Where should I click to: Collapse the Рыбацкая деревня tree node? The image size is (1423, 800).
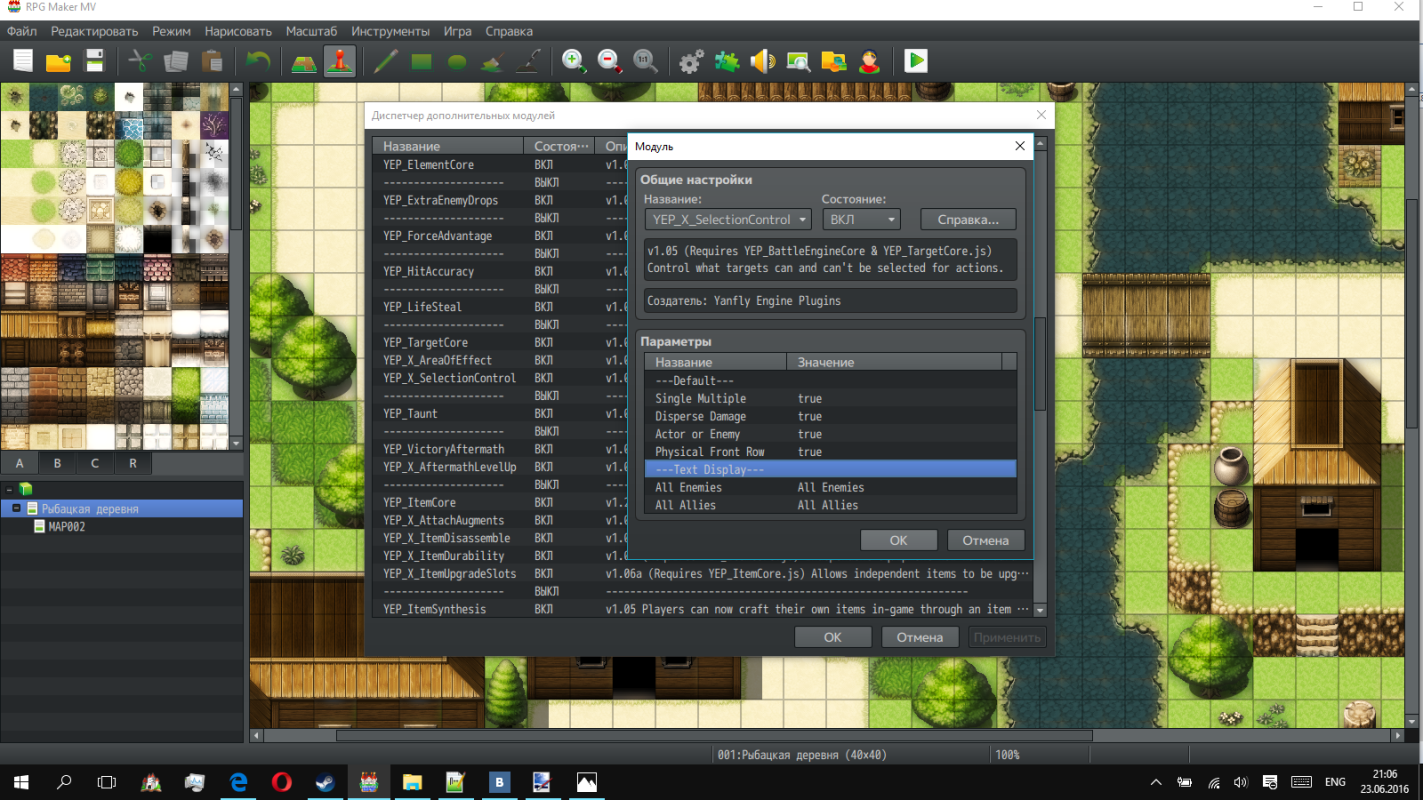[x=17, y=509]
